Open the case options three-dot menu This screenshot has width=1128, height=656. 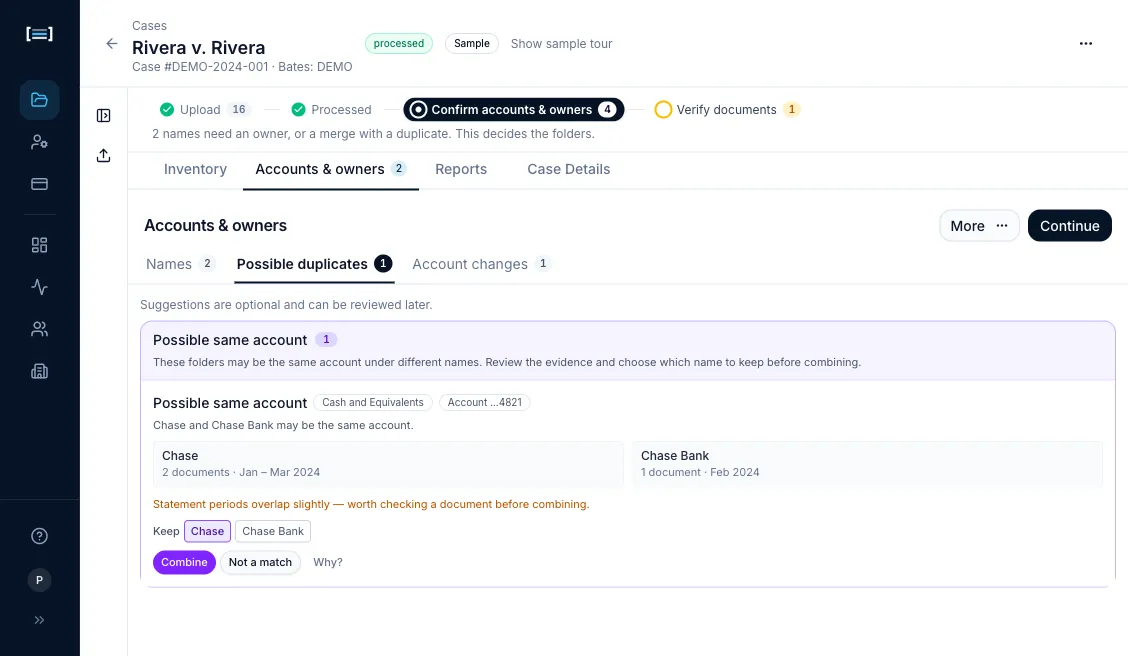(x=1086, y=44)
